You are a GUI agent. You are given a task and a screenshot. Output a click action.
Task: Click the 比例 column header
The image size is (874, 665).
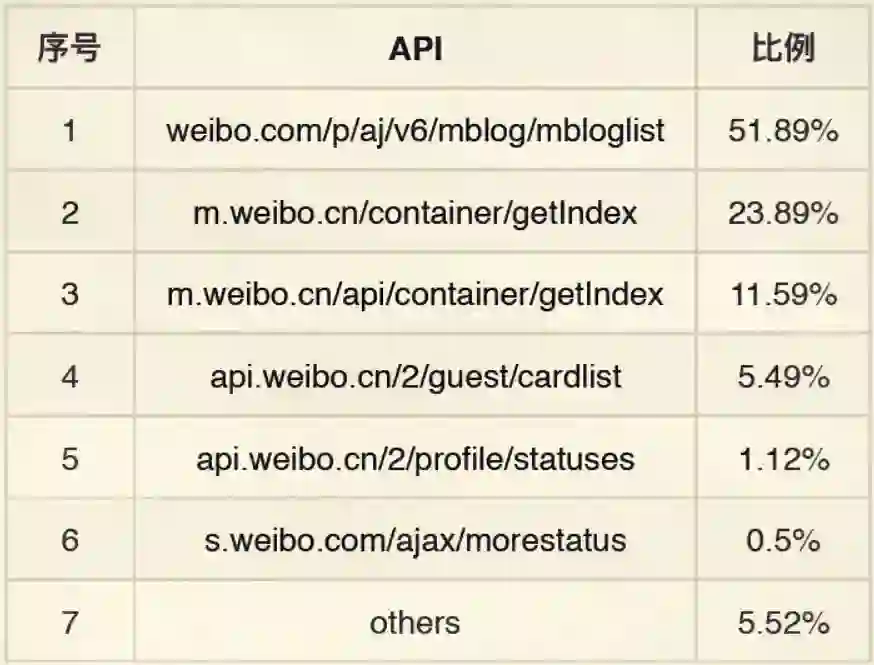[x=783, y=49]
